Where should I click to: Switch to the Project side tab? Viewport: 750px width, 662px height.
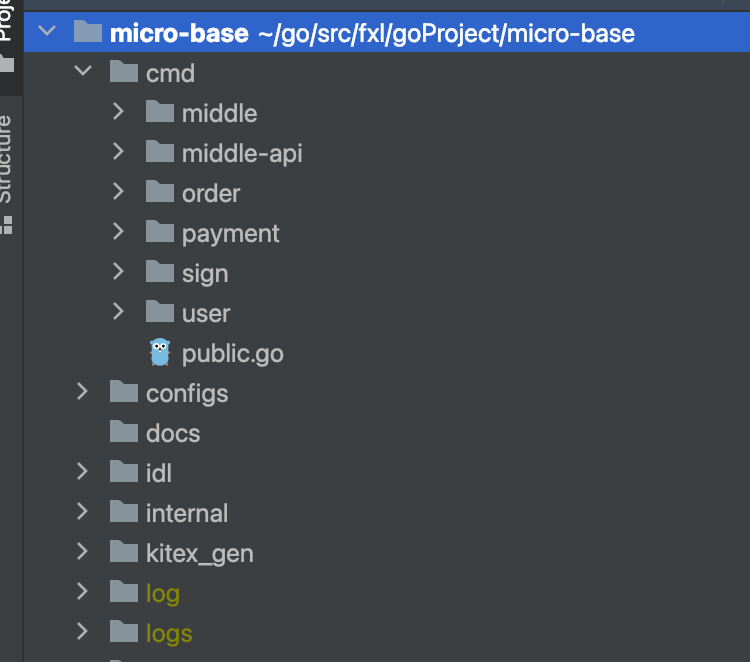(7, 20)
